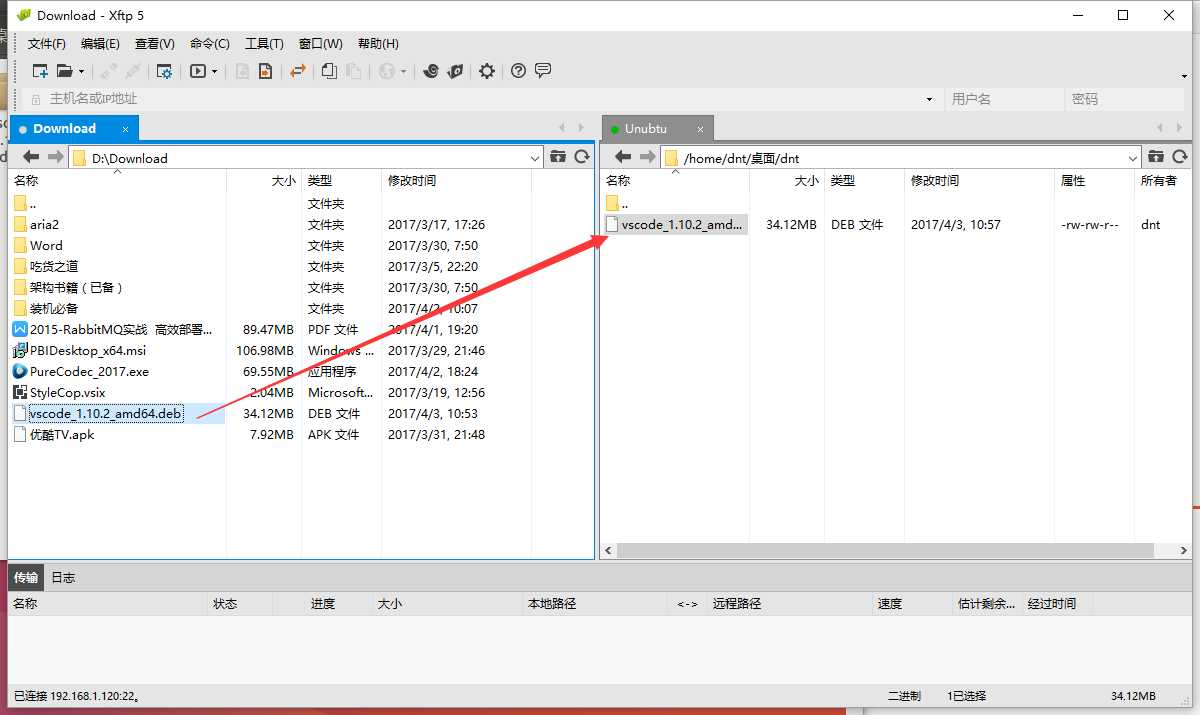Close the Download tab
Screen dimensions: 1200x715
[126, 129]
